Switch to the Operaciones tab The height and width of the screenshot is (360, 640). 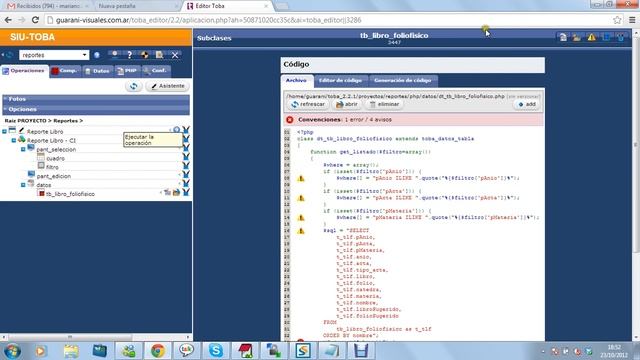(25, 71)
